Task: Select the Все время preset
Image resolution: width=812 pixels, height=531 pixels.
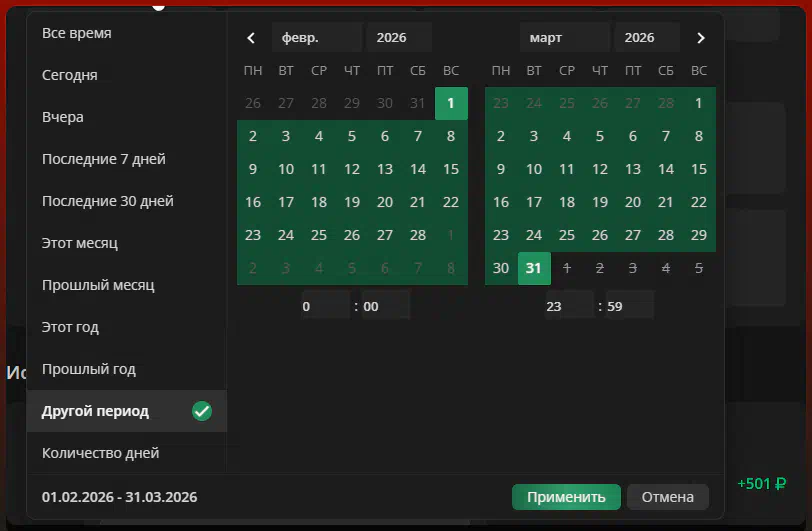Action: (77, 33)
